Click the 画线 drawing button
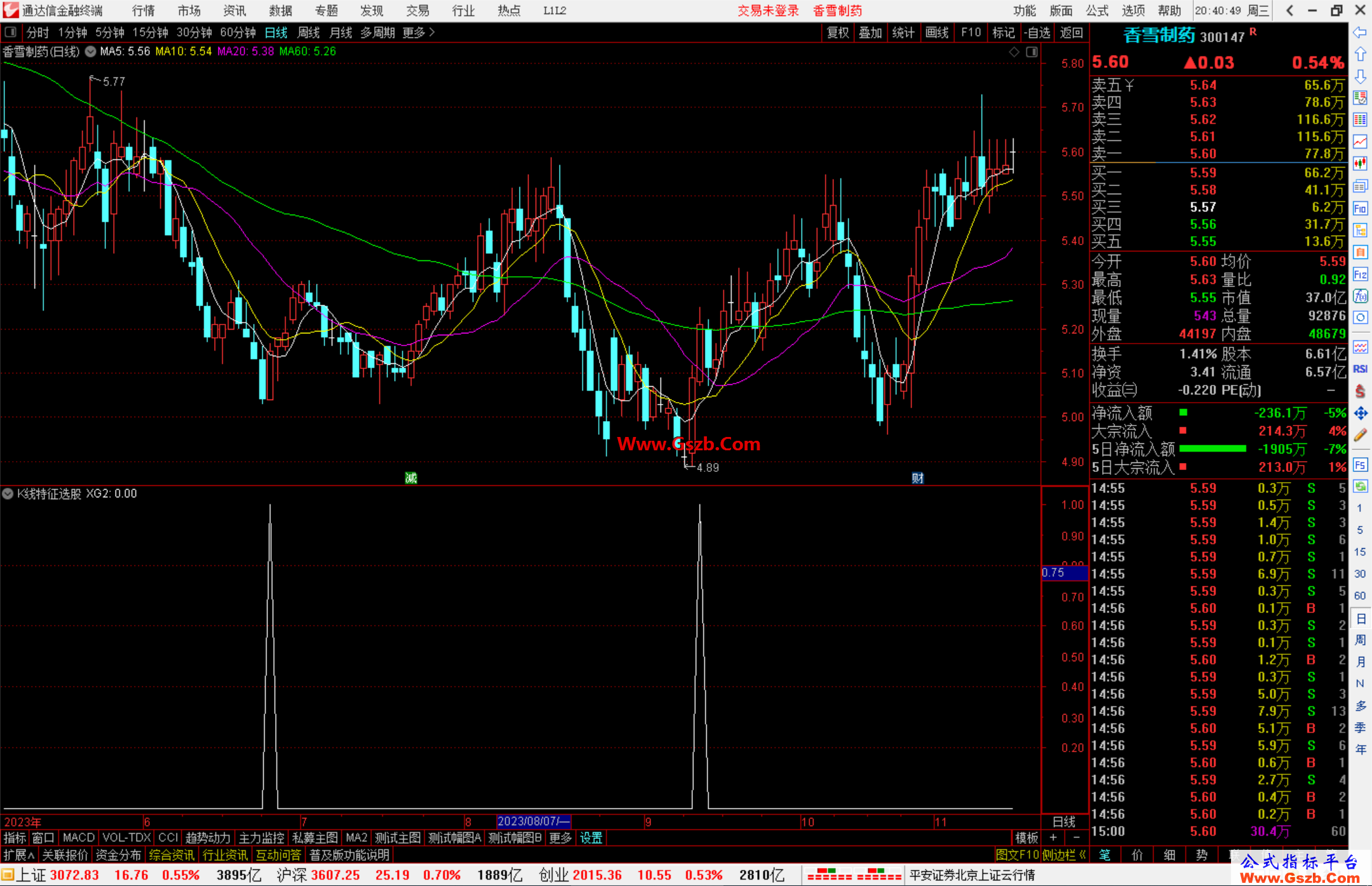1372x886 pixels. 937,32
